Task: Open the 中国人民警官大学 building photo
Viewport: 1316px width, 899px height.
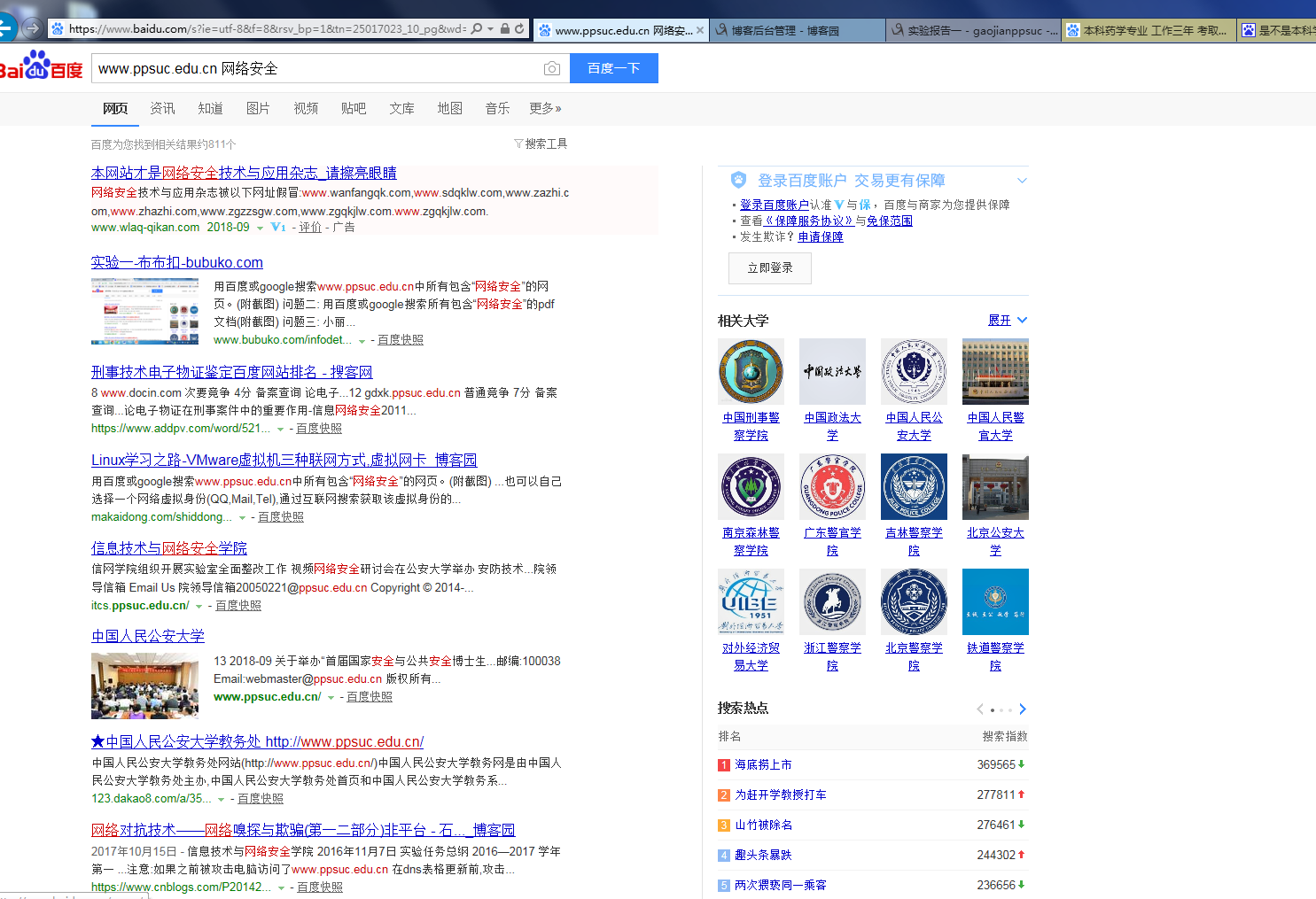Action: (995, 371)
